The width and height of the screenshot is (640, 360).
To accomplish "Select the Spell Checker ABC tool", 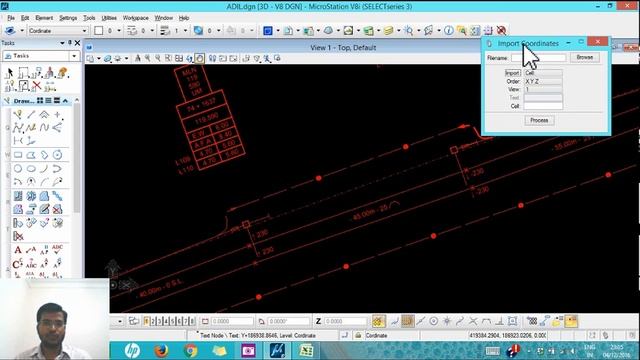I will (58, 250).
